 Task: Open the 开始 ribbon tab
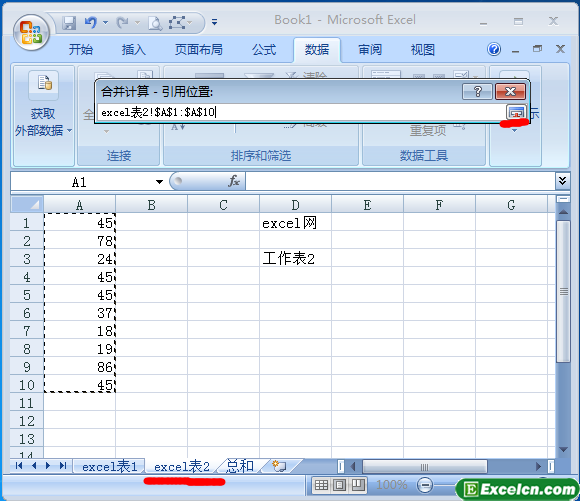(x=81, y=49)
